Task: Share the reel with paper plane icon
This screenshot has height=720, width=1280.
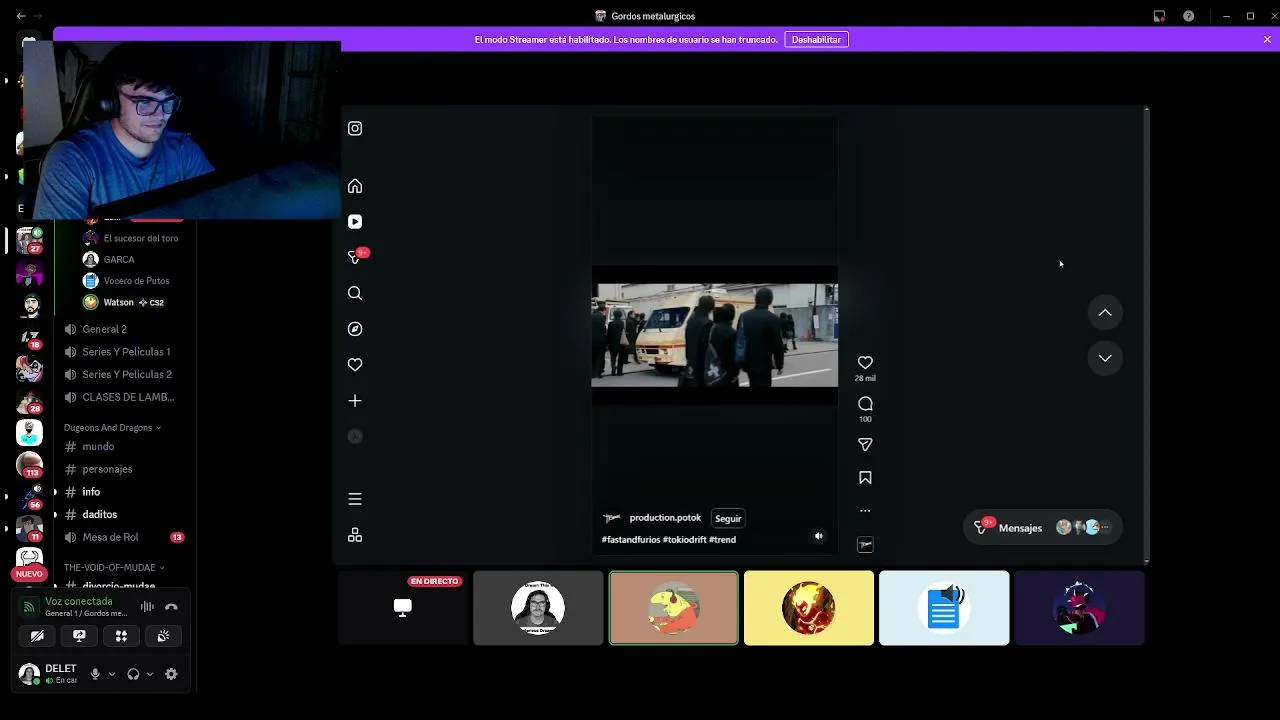Action: point(865,444)
